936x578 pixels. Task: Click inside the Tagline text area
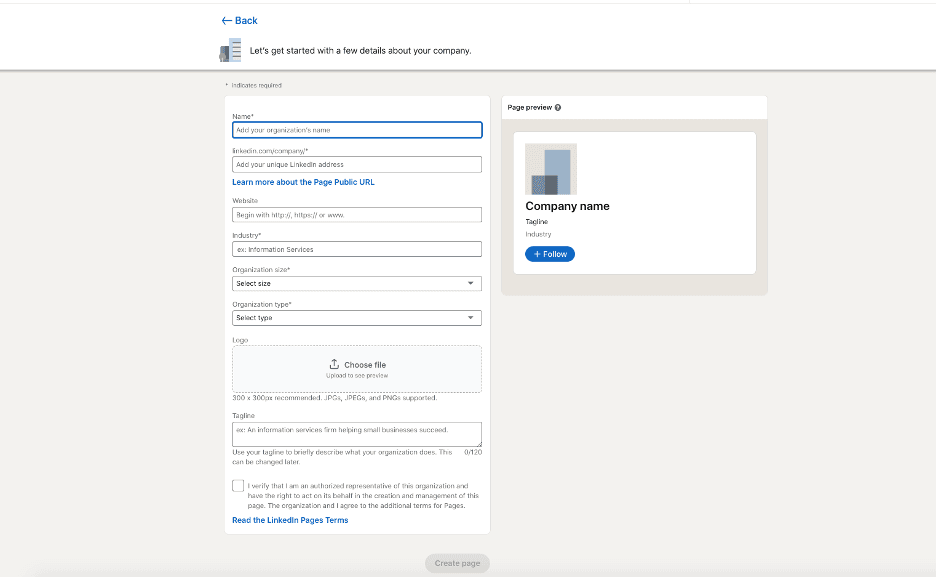356,433
